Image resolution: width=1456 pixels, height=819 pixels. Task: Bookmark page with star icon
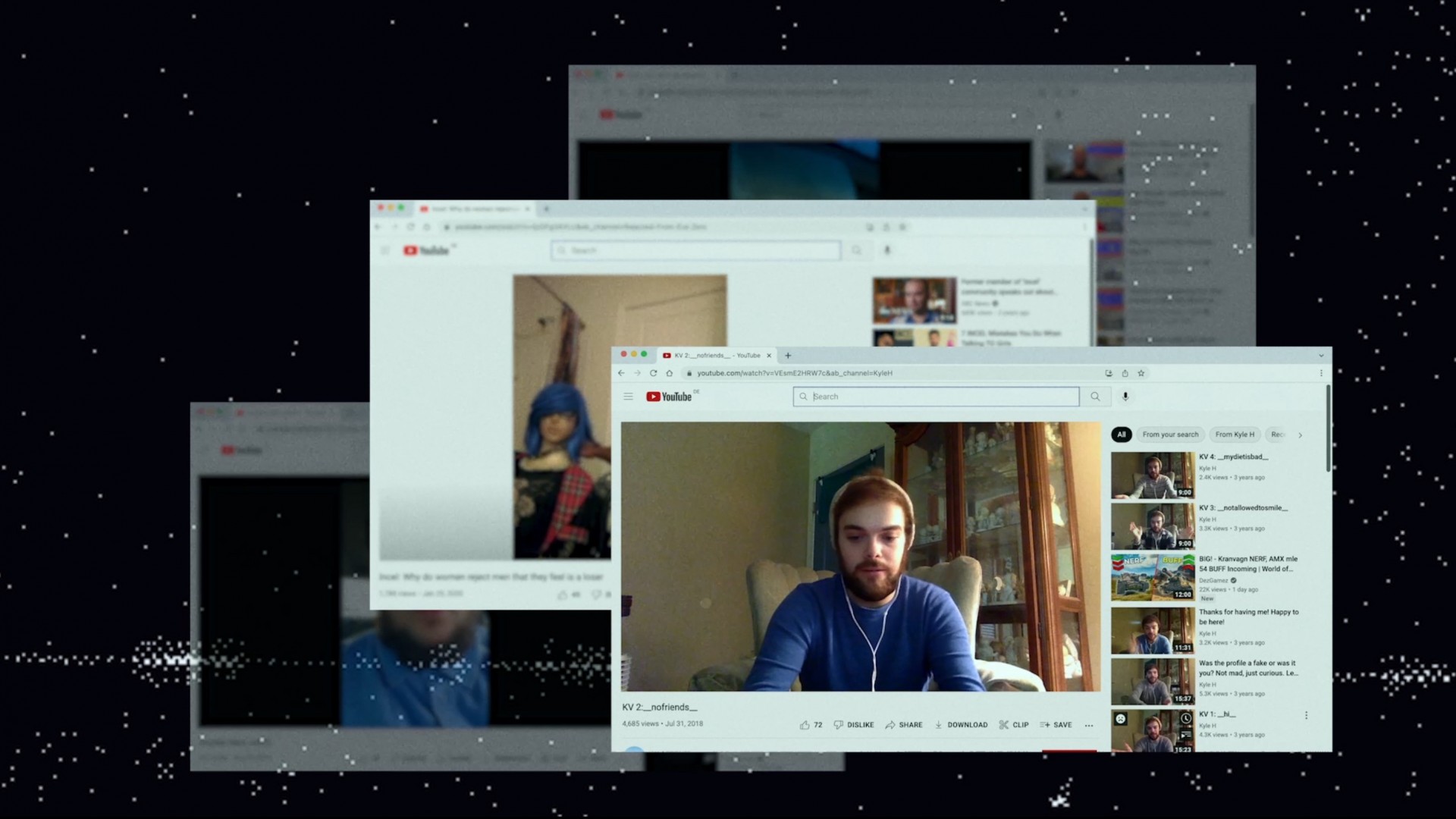pos(1141,373)
